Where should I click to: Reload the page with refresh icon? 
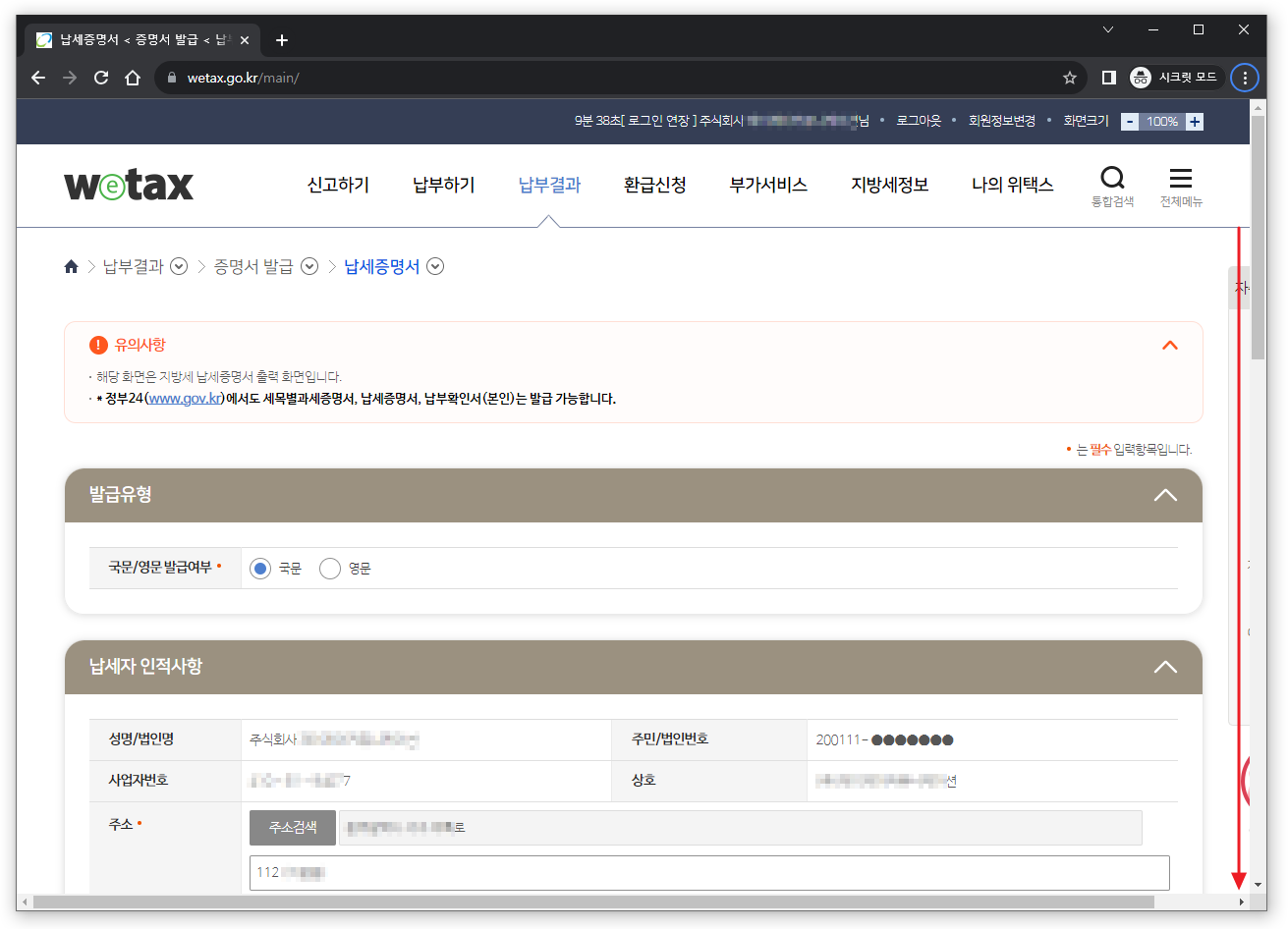(101, 78)
